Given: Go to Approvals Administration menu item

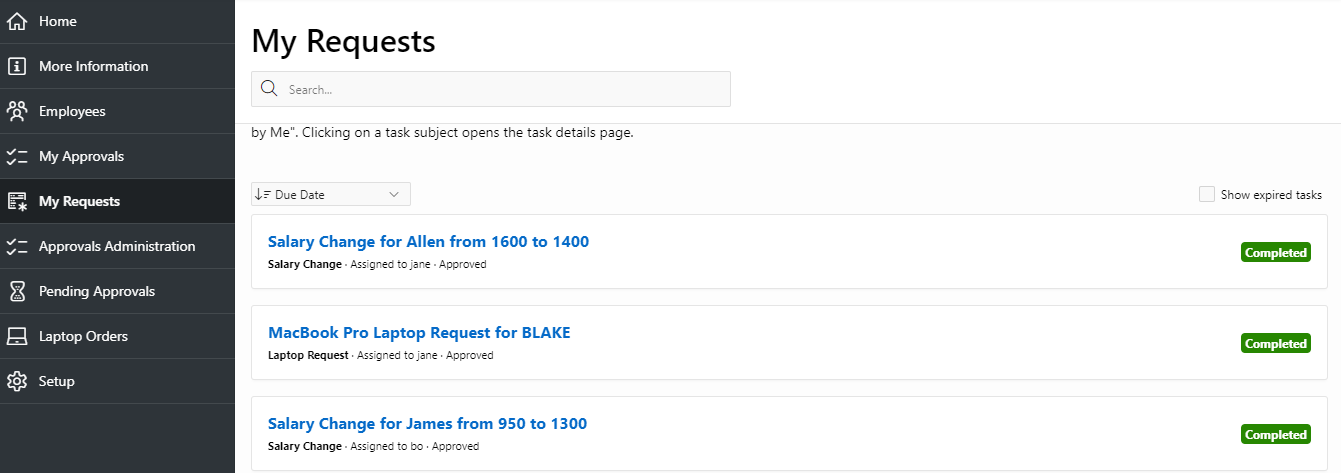Looking at the screenshot, I should pyautogui.click(x=117, y=246).
